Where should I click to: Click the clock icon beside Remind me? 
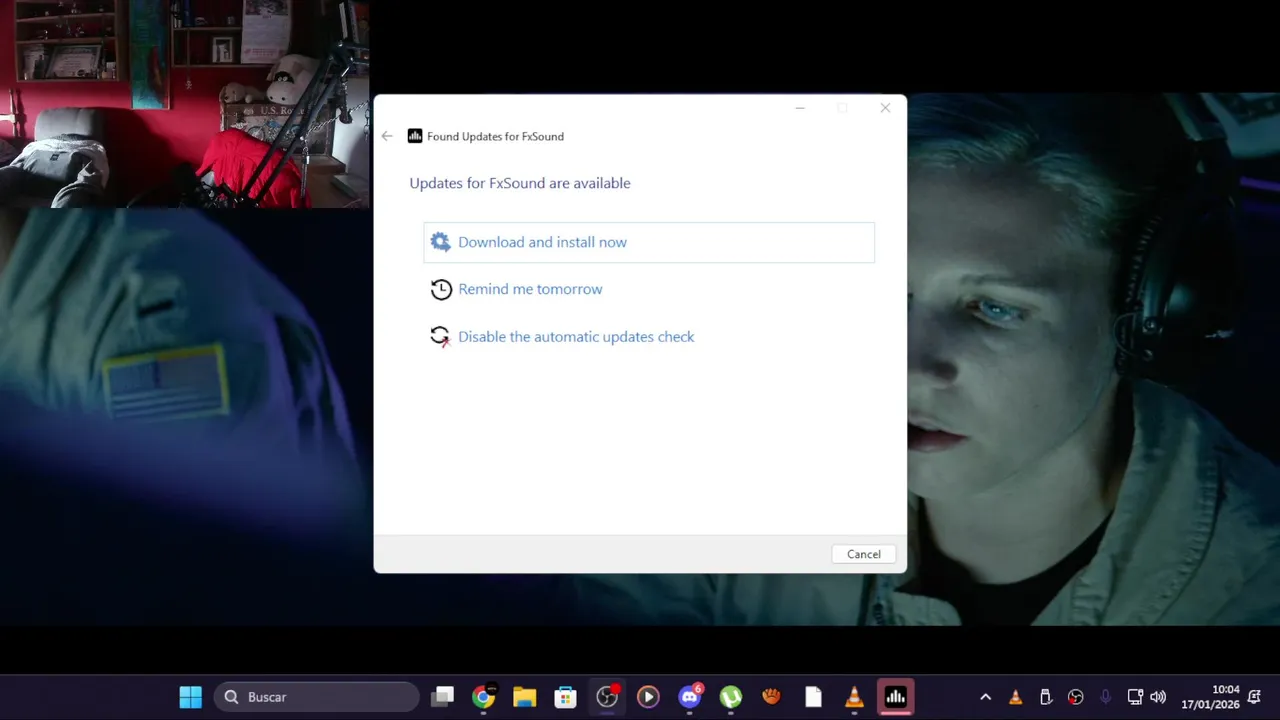click(441, 290)
